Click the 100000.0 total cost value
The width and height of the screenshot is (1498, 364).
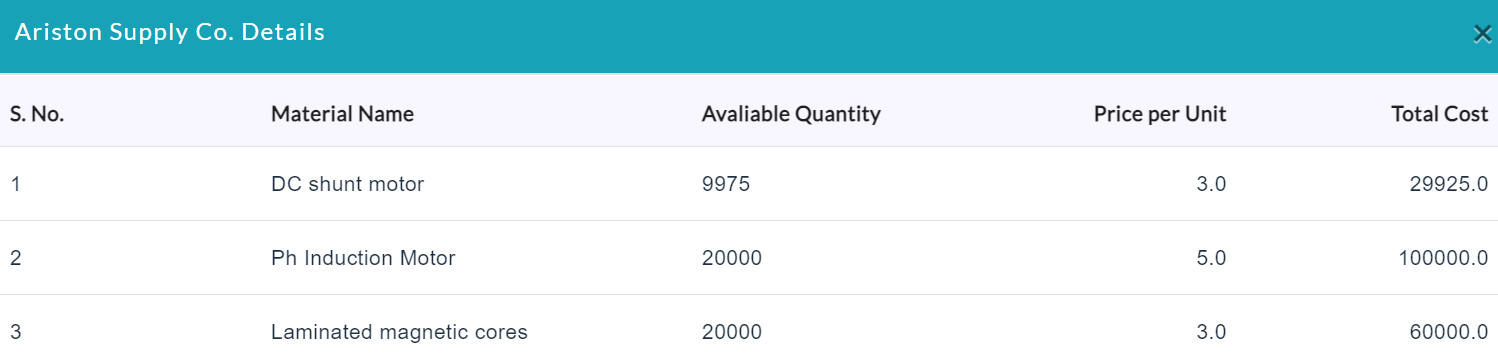click(x=1443, y=258)
